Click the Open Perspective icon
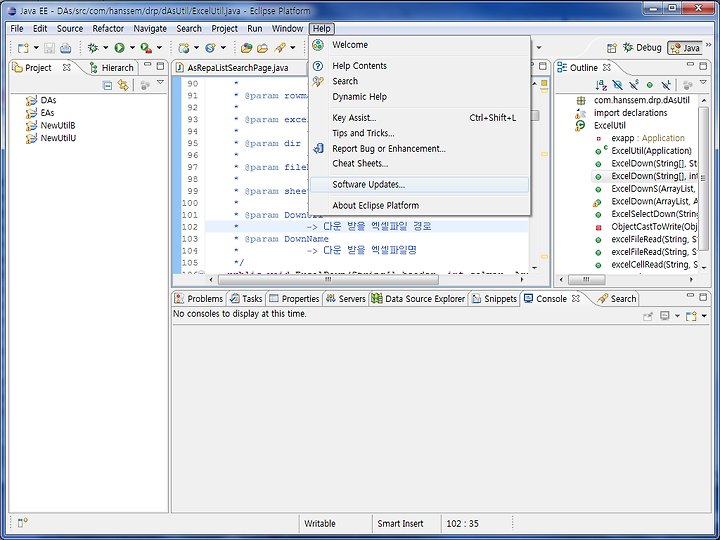Screen dimensions: 720x540 [612, 48]
